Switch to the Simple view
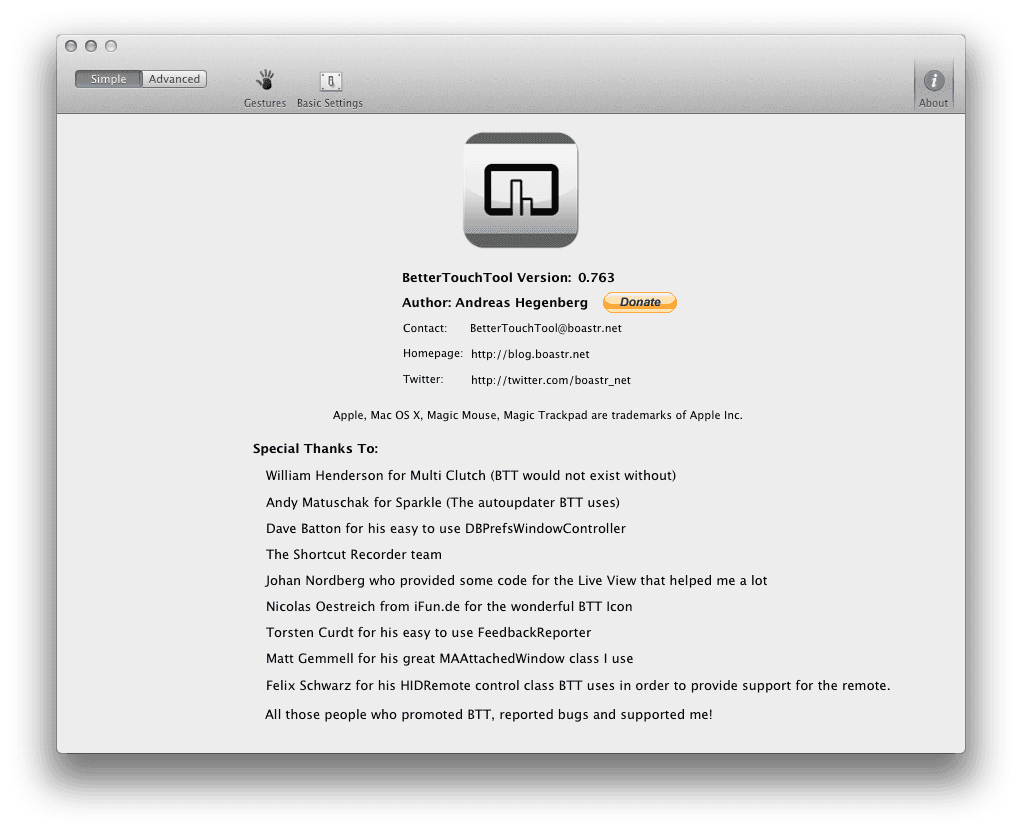The height and width of the screenshot is (832, 1022). (x=107, y=78)
